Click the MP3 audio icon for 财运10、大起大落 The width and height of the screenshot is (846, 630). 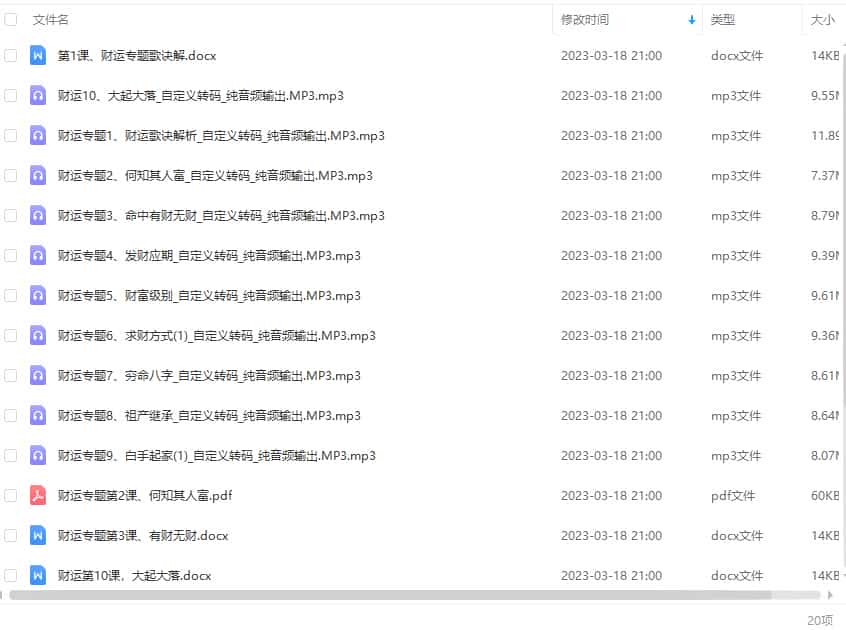(38, 95)
